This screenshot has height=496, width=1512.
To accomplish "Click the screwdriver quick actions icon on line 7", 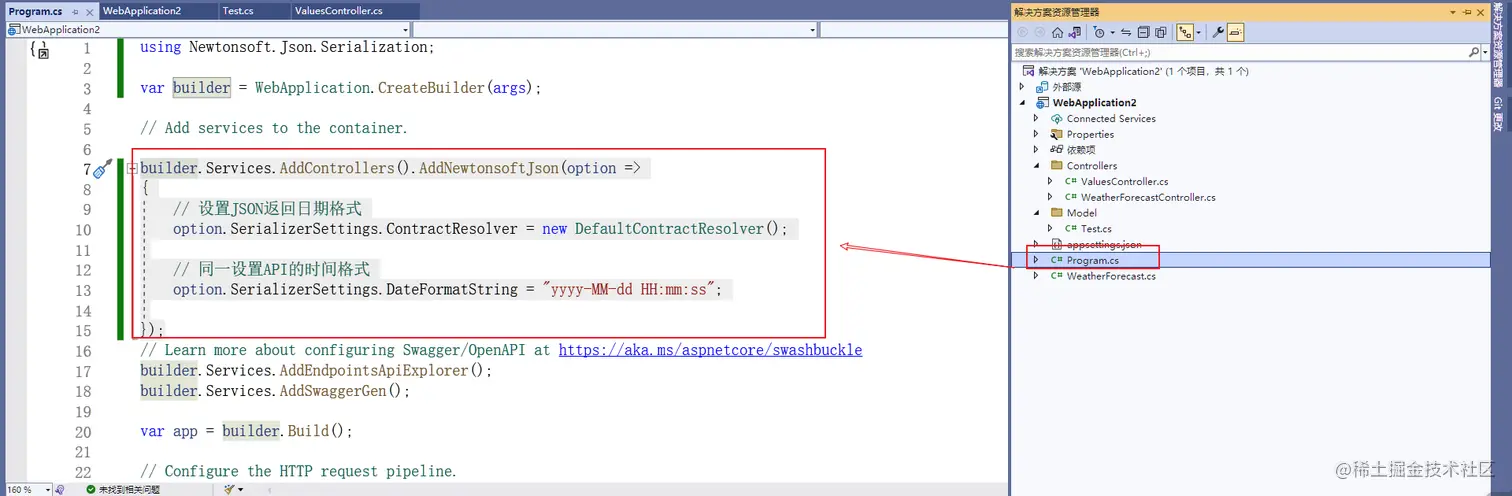I will [x=103, y=168].
